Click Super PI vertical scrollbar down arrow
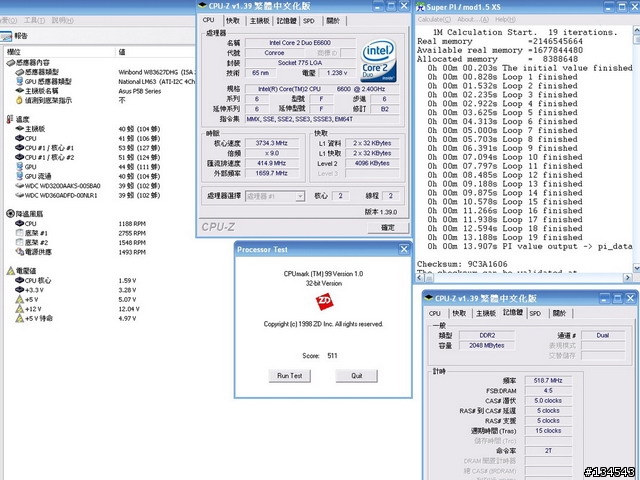Image resolution: width=640 pixels, height=480 pixels. (x=636, y=268)
